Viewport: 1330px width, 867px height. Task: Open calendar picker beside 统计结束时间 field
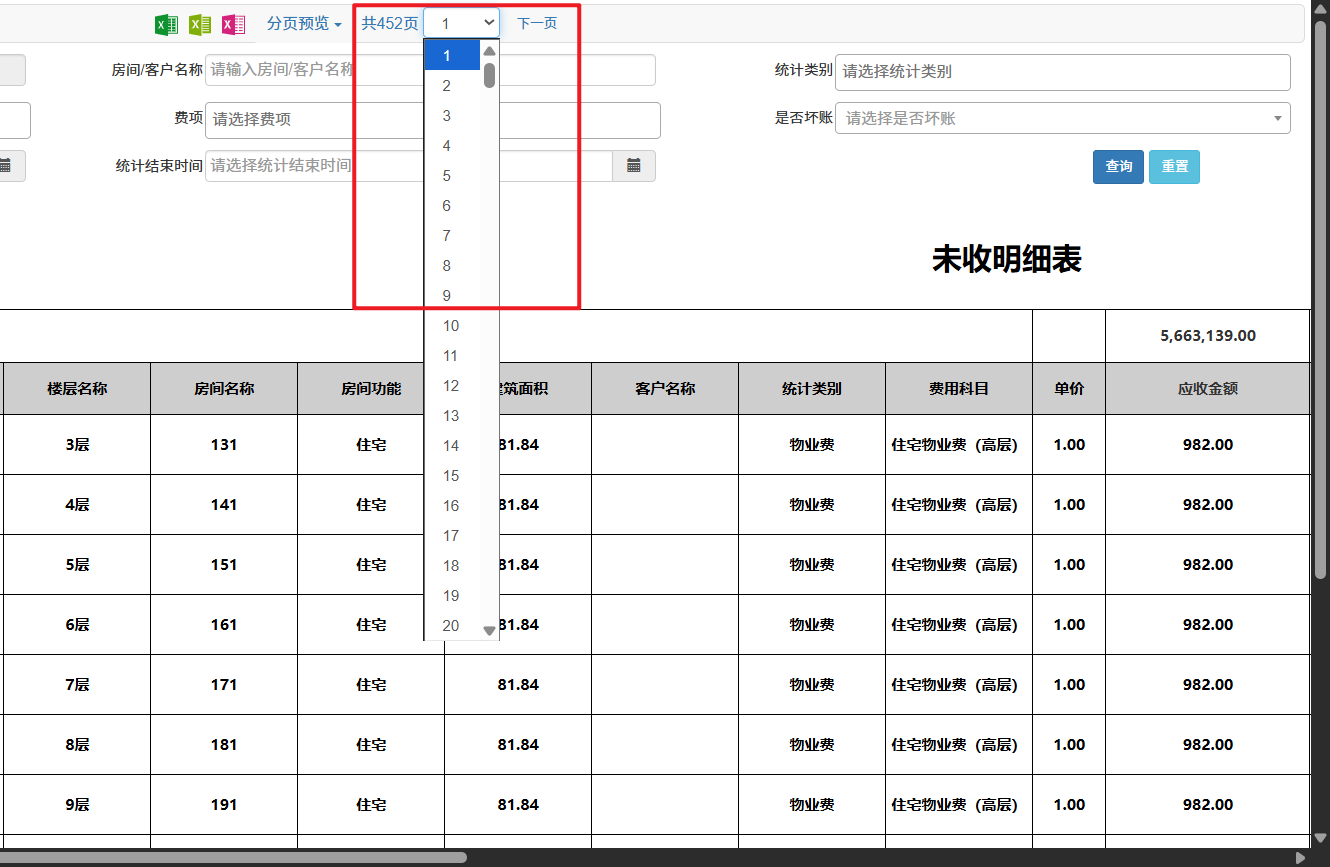point(634,166)
